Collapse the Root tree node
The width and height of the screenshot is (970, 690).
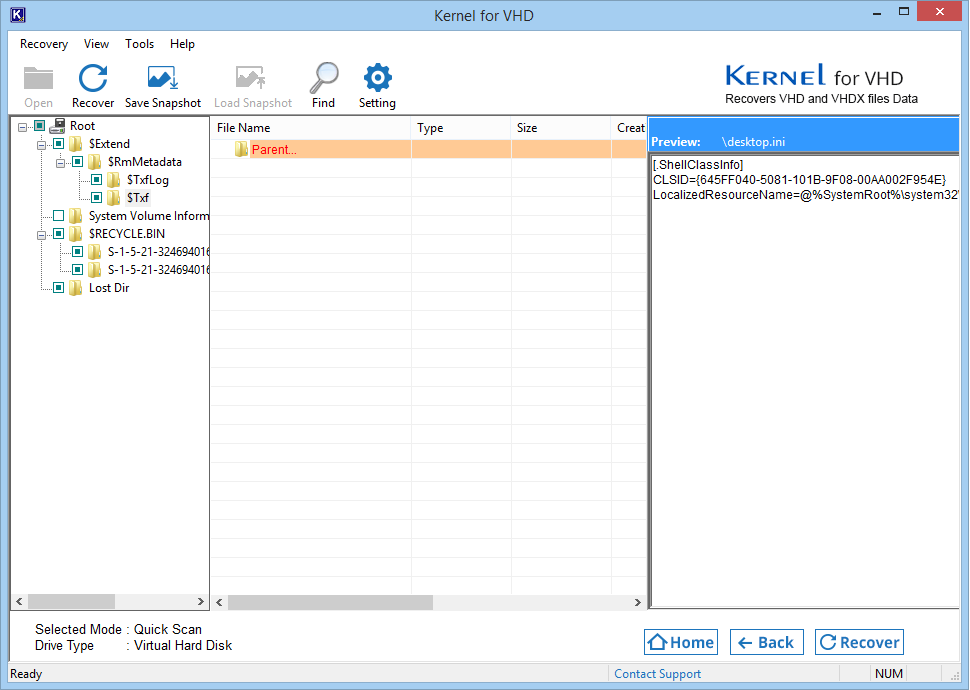pyautogui.click(x=22, y=127)
